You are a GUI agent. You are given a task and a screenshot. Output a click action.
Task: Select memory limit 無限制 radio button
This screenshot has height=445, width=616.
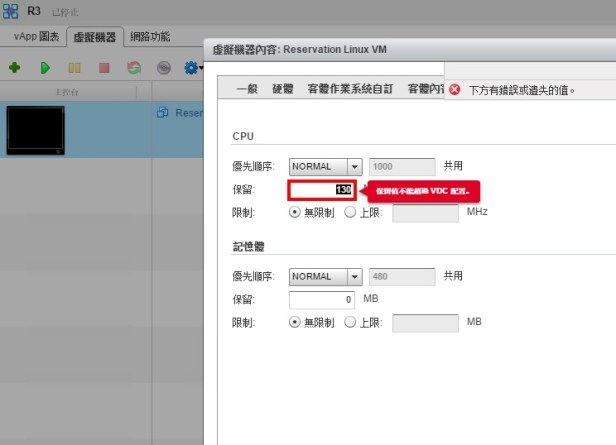click(x=295, y=322)
